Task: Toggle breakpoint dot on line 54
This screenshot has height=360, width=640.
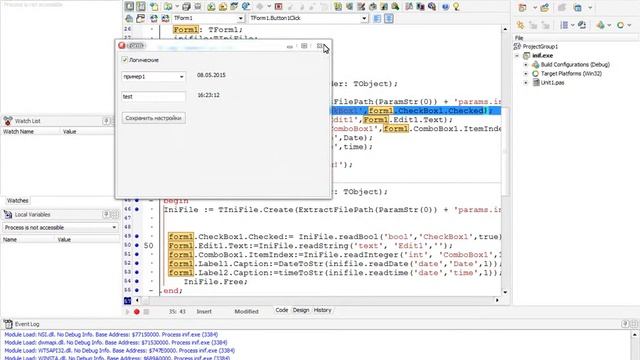Action: click(x=137, y=281)
